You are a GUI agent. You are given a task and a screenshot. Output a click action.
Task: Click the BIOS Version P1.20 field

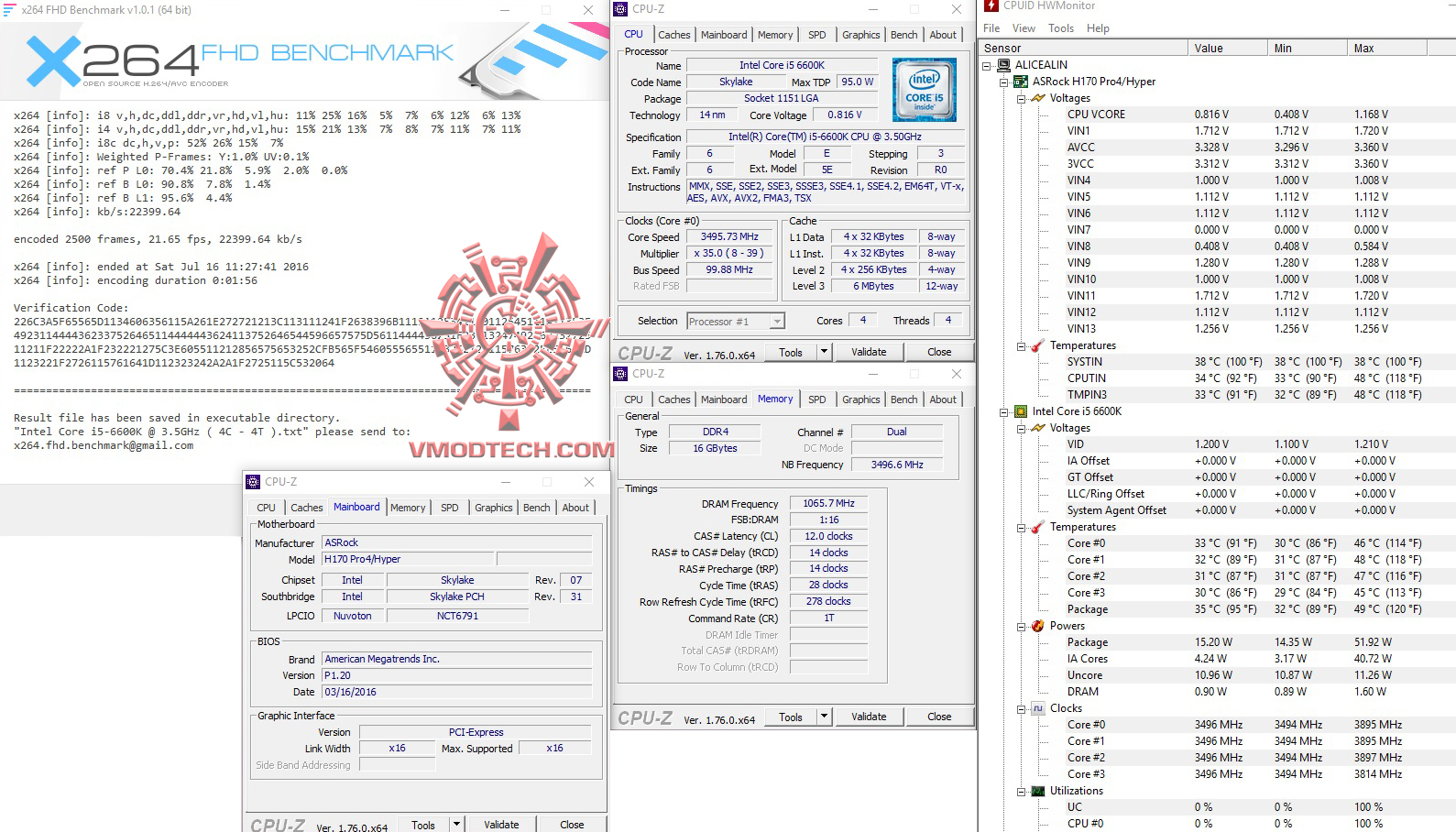click(x=457, y=675)
